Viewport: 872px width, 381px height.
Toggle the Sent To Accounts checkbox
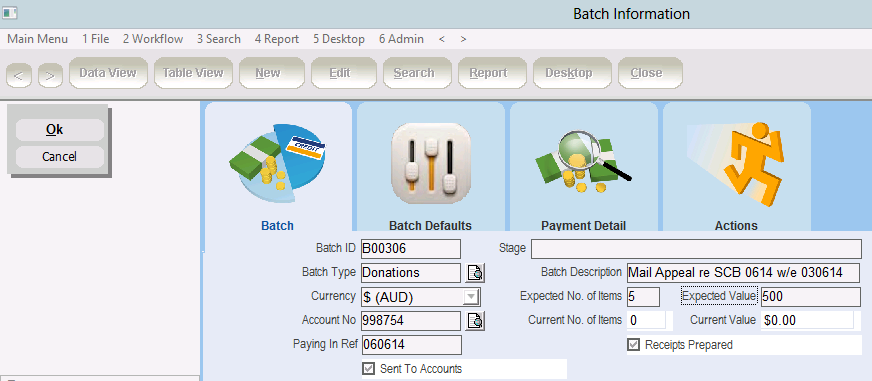click(368, 369)
